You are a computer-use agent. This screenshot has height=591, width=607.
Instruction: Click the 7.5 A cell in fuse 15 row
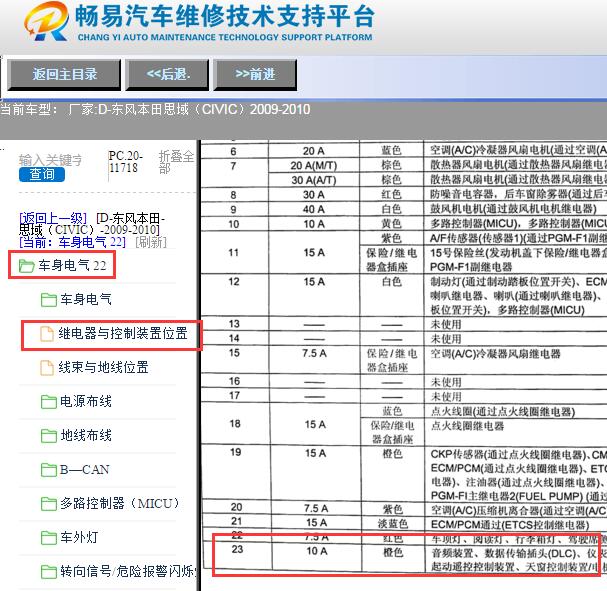(314, 353)
